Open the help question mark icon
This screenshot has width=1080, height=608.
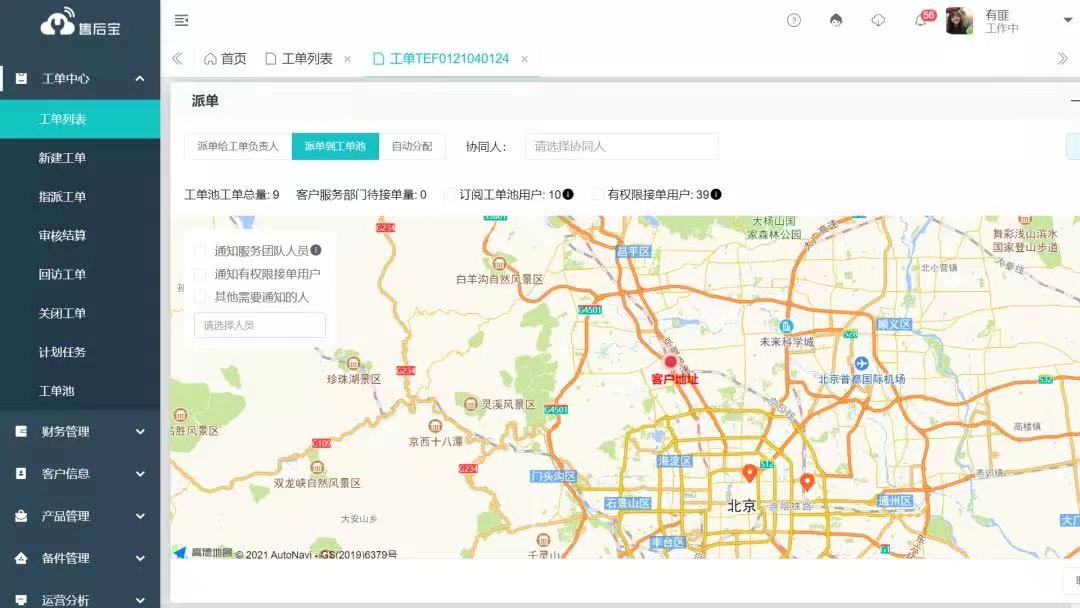pos(794,20)
